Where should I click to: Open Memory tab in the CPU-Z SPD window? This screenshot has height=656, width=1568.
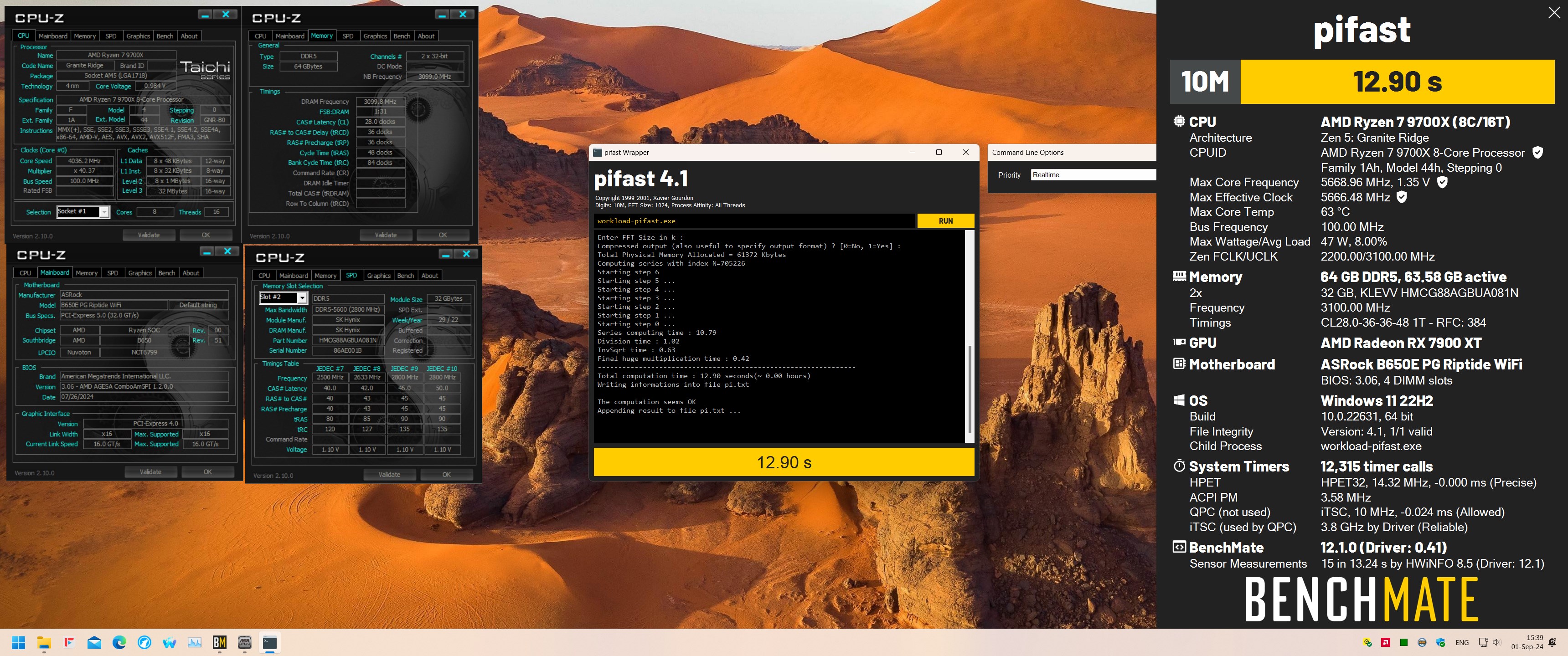tap(325, 276)
